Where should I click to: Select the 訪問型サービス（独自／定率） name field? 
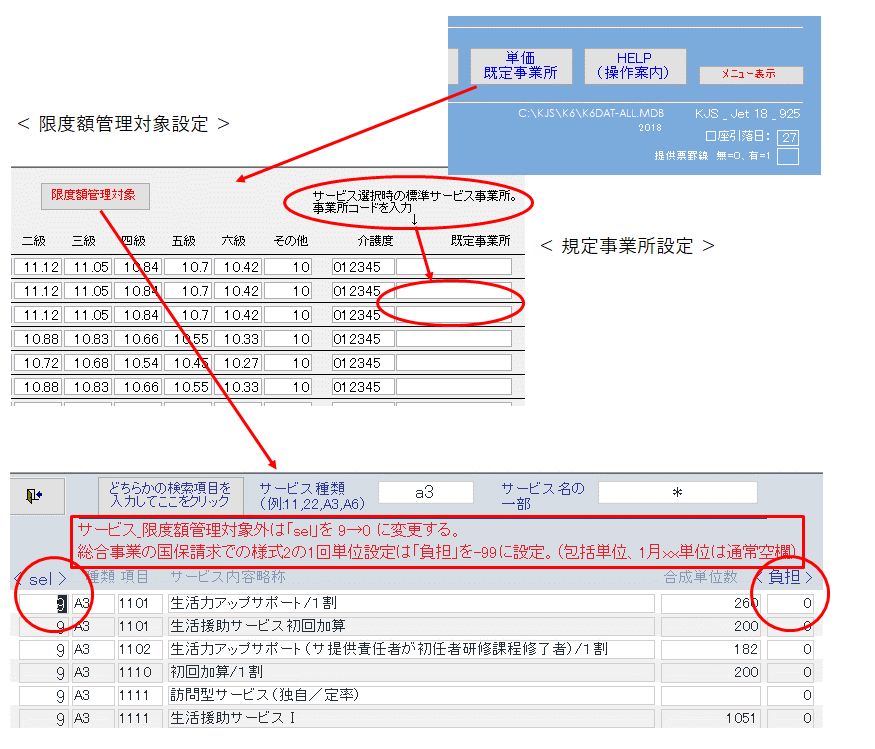click(x=411, y=695)
